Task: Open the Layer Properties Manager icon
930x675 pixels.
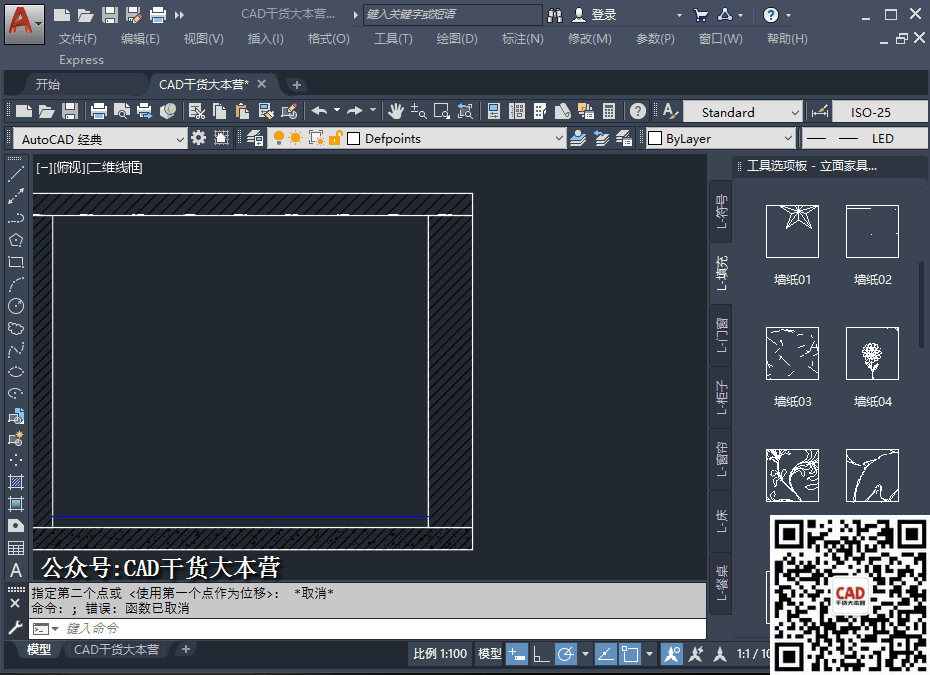Action: pos(255,138)
